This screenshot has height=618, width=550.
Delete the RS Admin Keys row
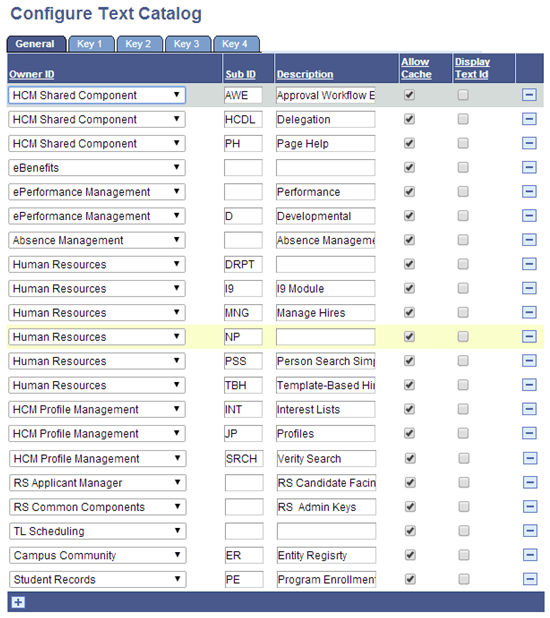coord(529,506)
